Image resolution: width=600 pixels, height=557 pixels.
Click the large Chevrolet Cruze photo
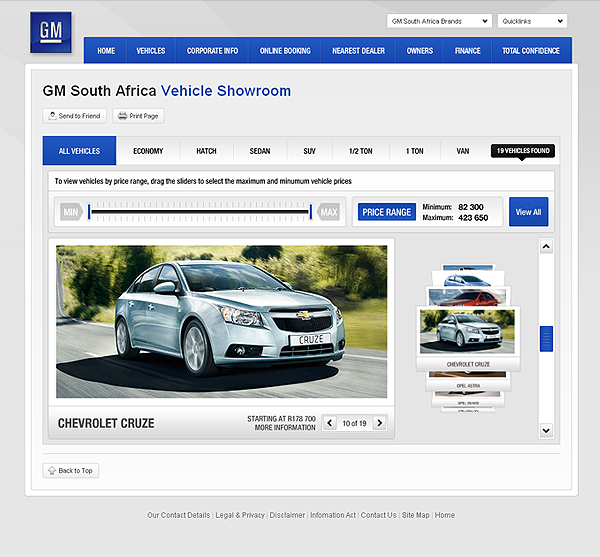pyautogui.click(x=222, y=322)
